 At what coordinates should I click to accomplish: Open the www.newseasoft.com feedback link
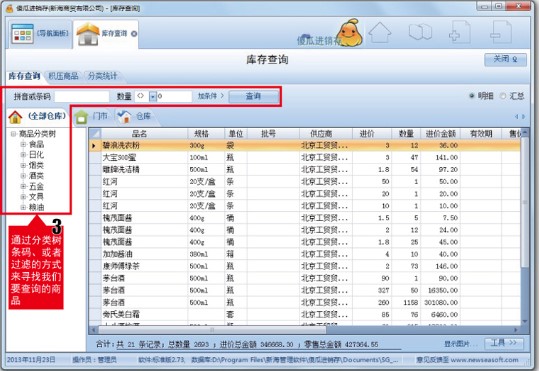[484, 360]
